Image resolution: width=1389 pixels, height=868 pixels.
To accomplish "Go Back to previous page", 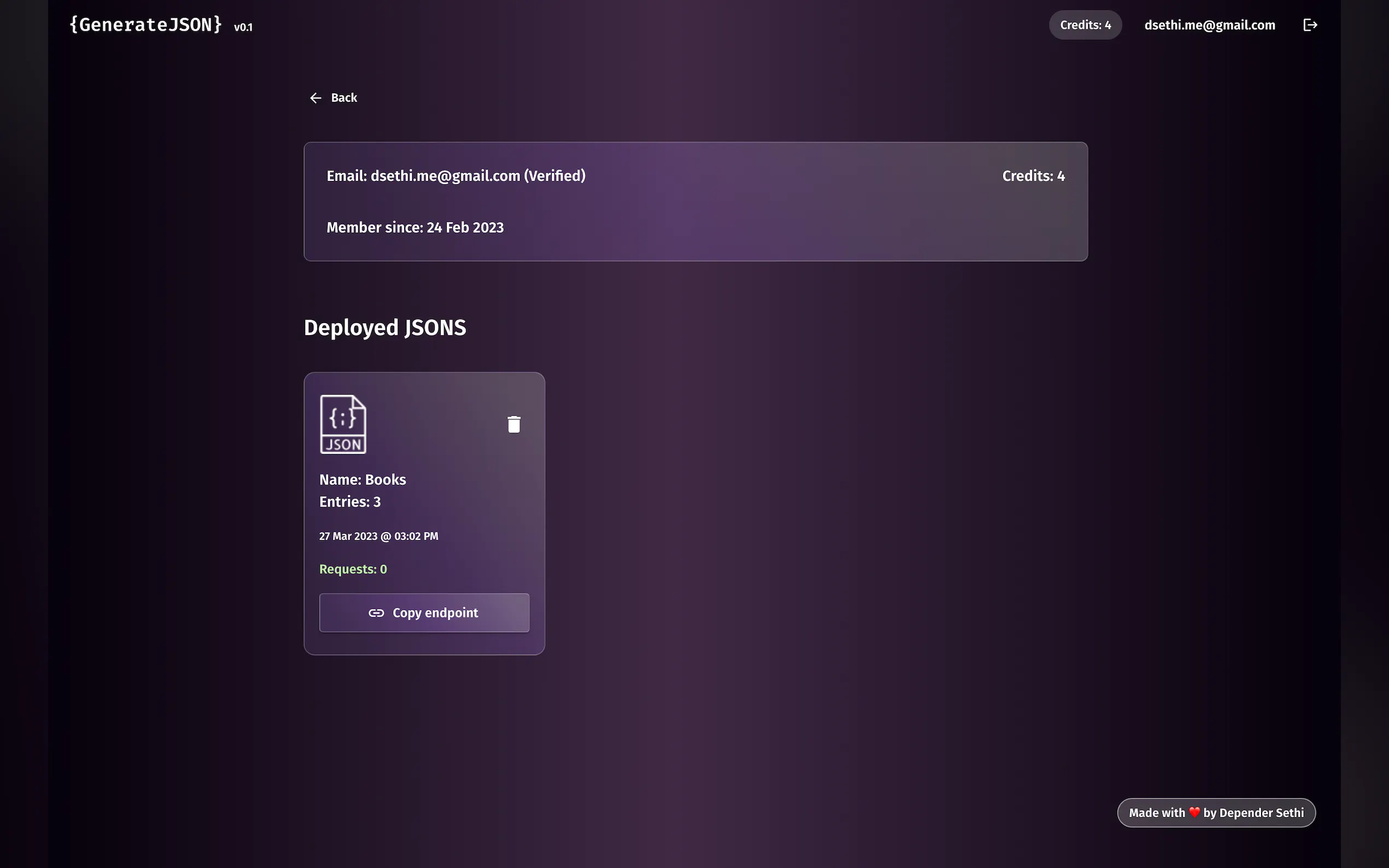I will [343, 98].
